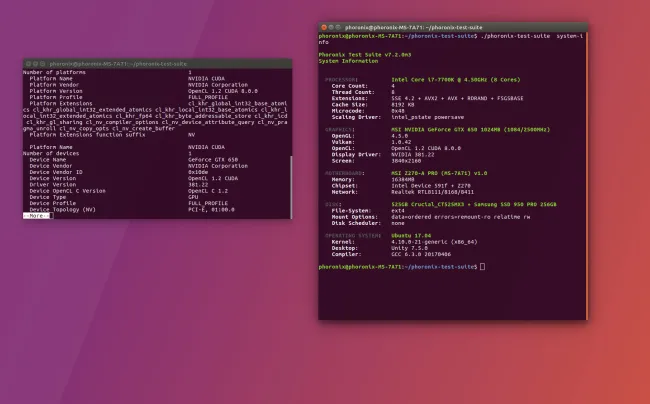This screenshot has height=404, width=650.
Task: Maximize the system-info terminal window
Action: pyautogui.click(x=338, y=27)
